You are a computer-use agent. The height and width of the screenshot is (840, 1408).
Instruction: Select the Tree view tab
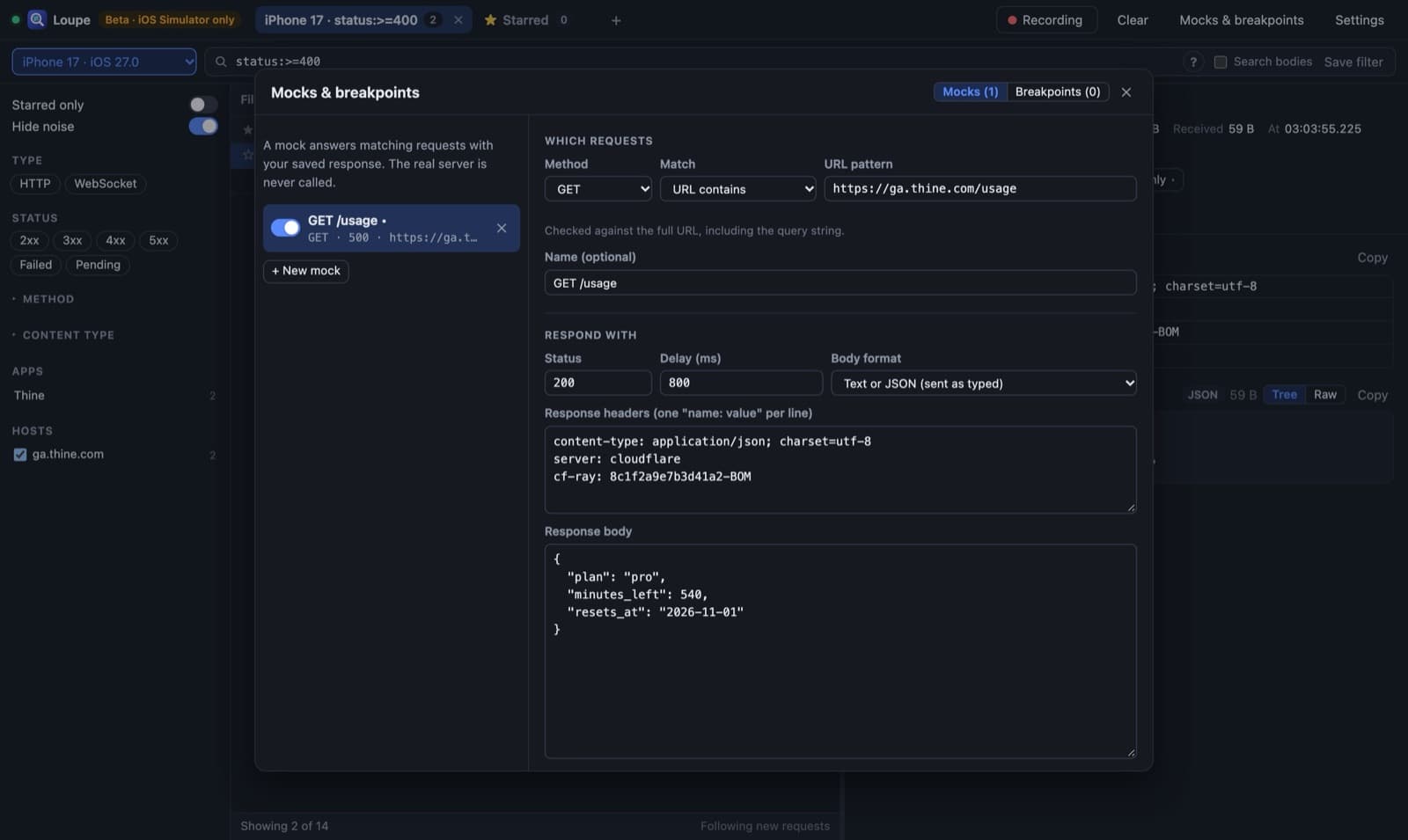click(1284, 395)
